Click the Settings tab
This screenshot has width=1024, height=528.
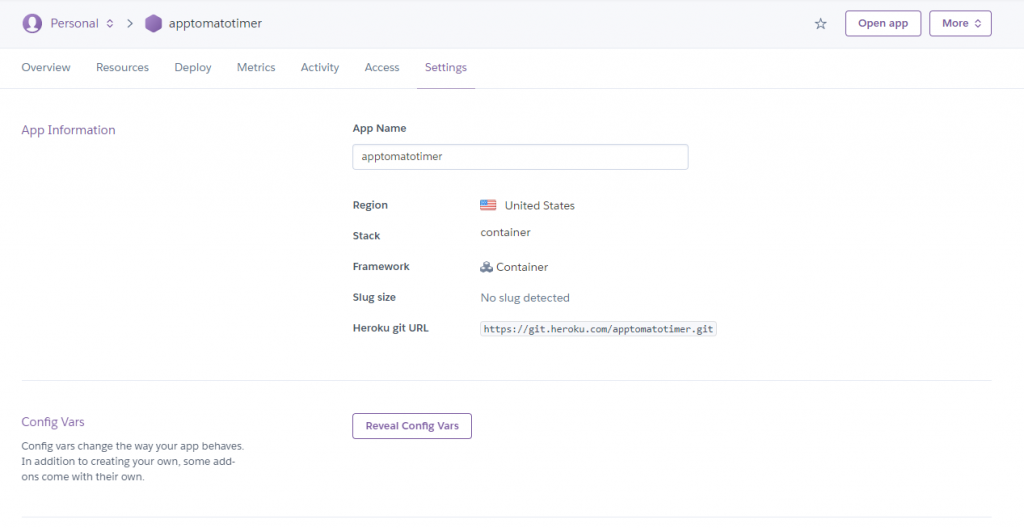pyautogui.click(x=446, y=68)
